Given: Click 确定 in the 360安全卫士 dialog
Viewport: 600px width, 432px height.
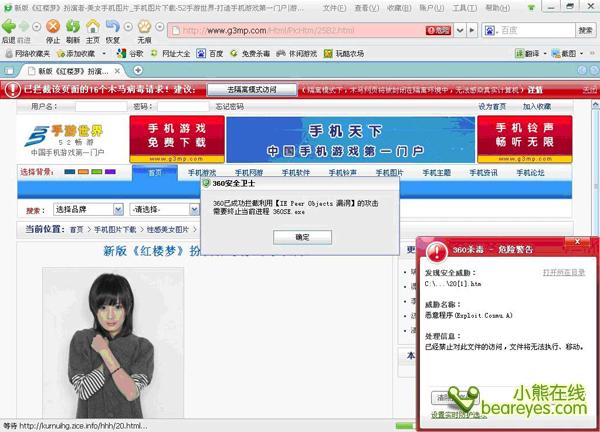Looking at the screenshot, I should 302,237.
